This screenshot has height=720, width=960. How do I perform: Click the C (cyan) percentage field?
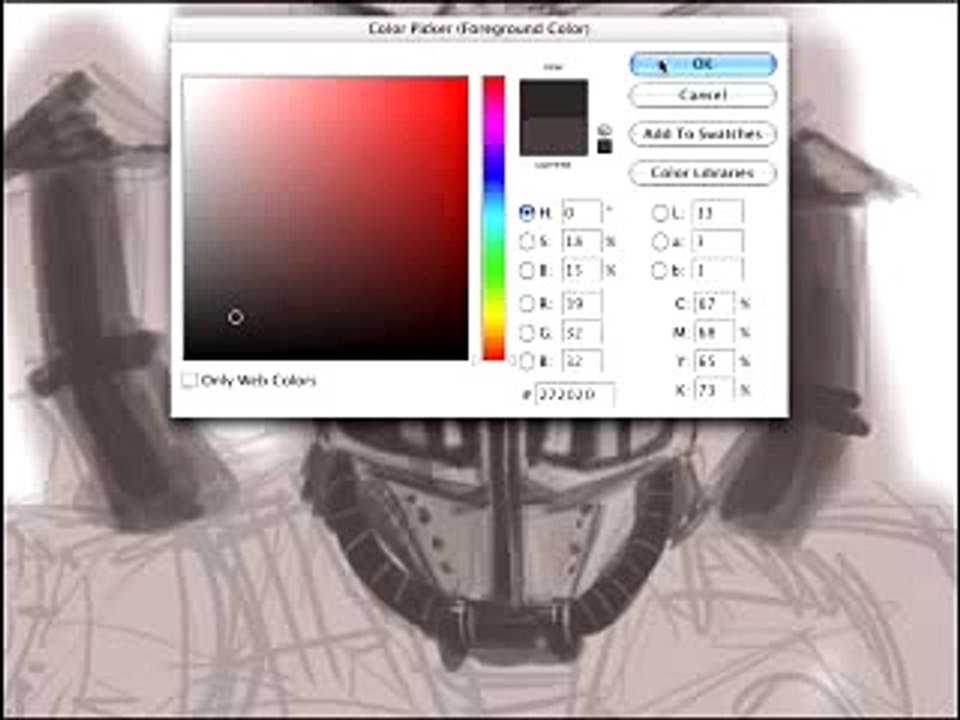pos(714,303)
